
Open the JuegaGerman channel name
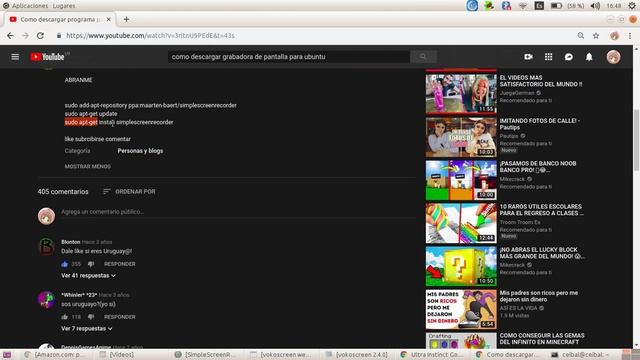click(x=517, y=93)
